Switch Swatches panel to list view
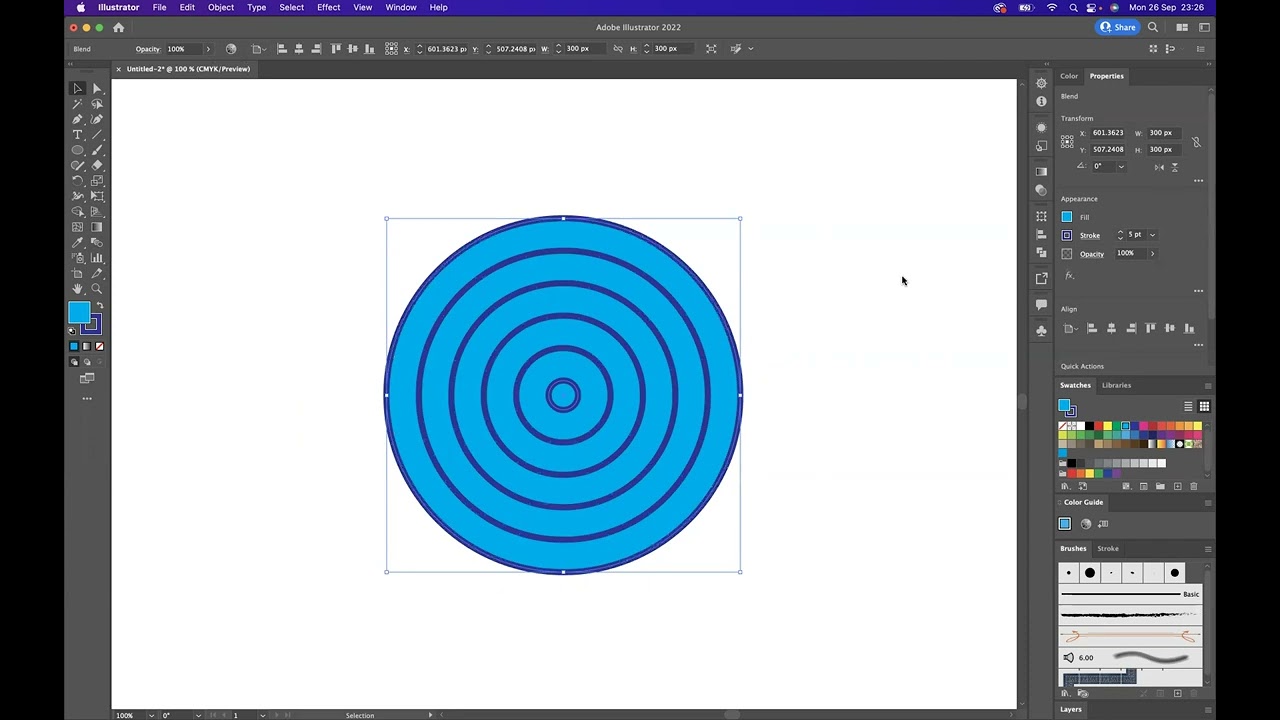The width and height of the screenshot is (1280, 720). (1188, 406)
